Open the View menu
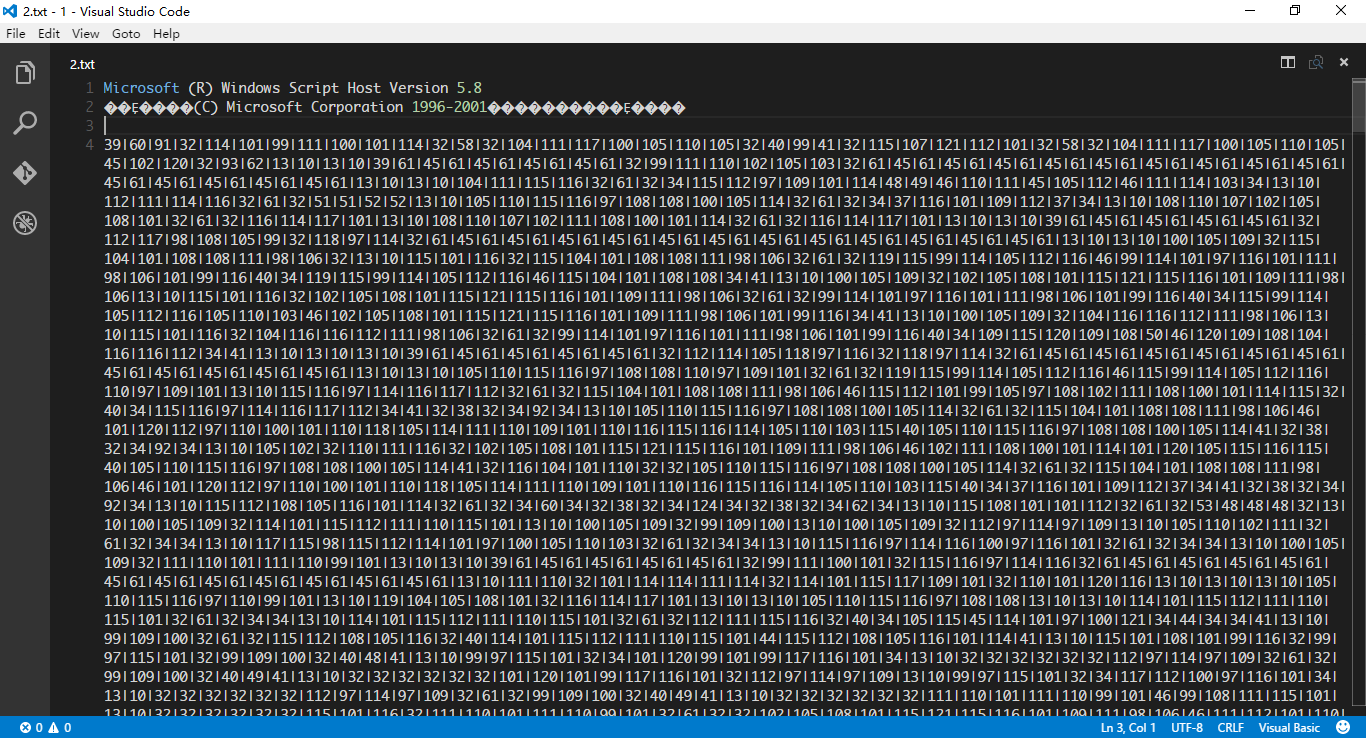The image size is (1366, 738). click(86, 33)
